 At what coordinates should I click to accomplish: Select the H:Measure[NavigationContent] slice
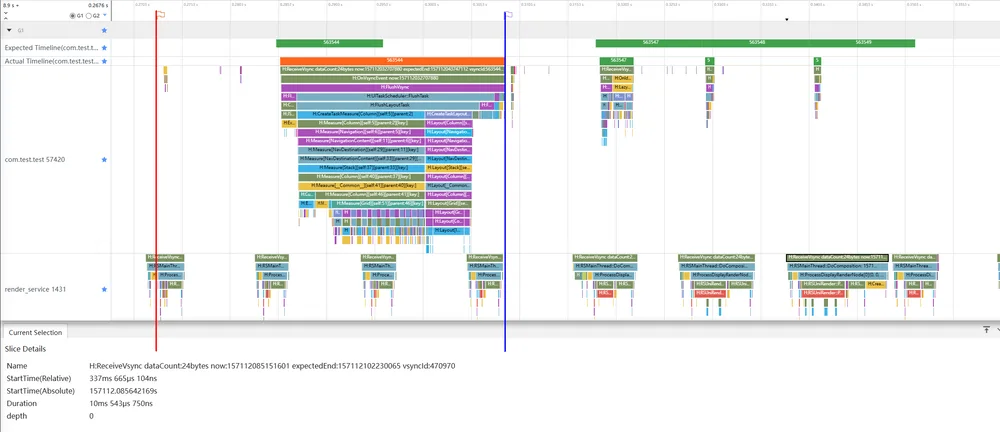tap(361, 140)
